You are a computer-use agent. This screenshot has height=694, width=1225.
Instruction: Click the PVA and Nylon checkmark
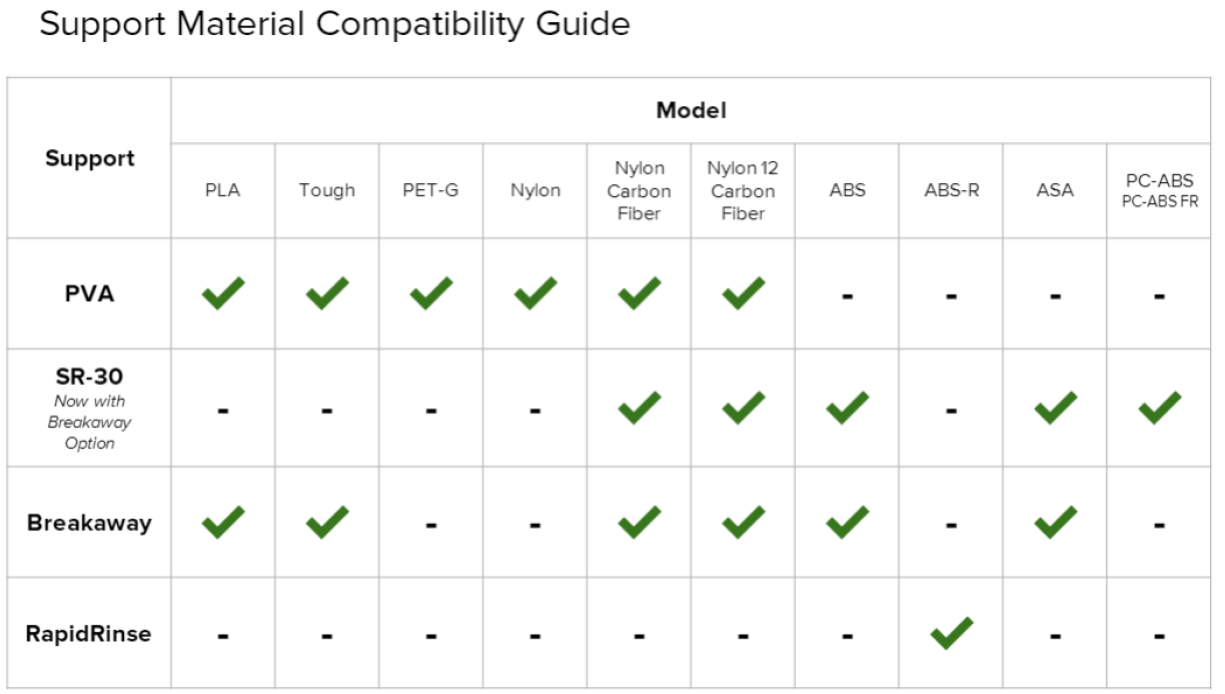point(535,293)
